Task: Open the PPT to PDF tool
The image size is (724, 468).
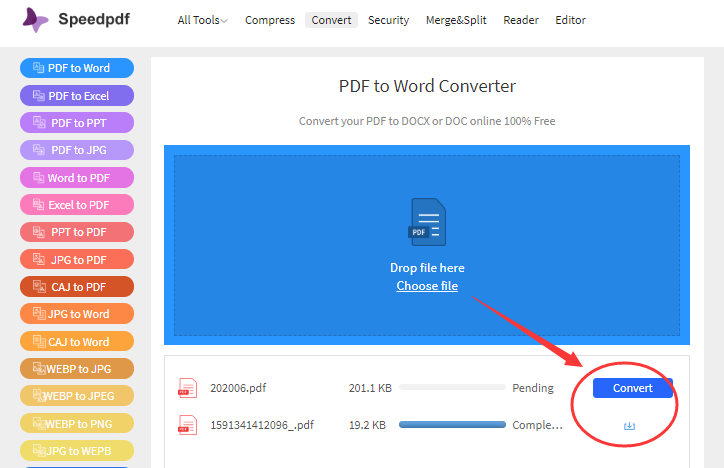Action: (77, 232)
